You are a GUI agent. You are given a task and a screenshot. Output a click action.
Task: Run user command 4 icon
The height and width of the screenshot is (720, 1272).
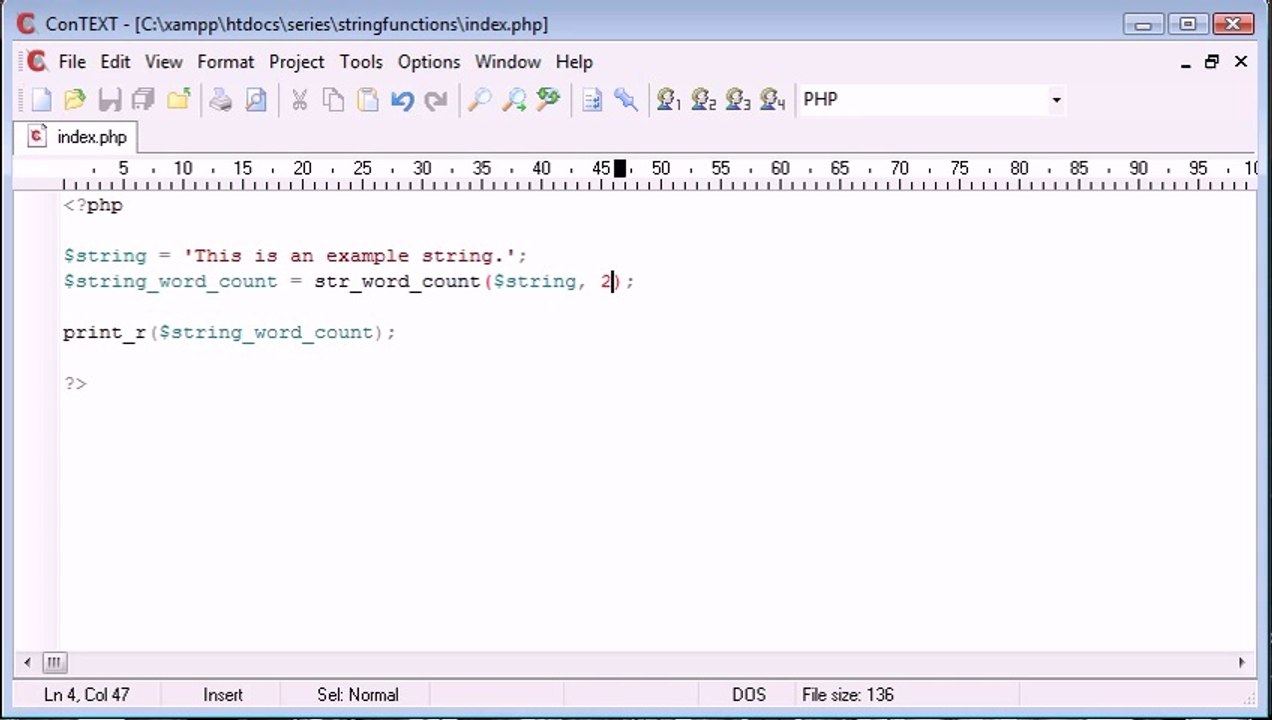(772, 99)
